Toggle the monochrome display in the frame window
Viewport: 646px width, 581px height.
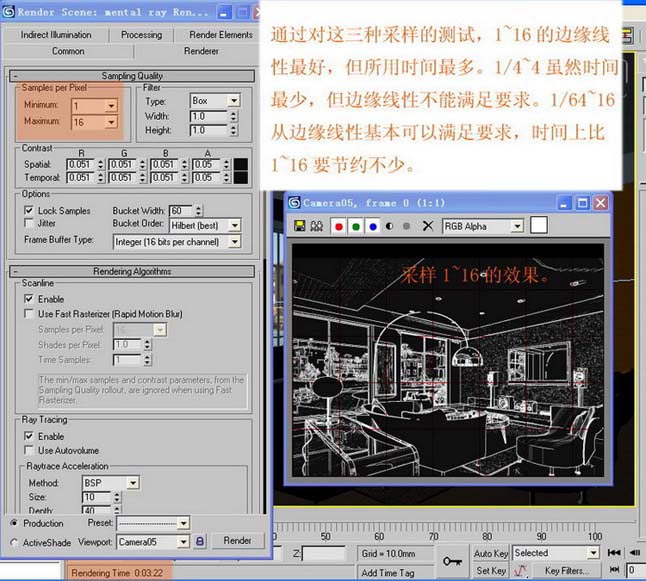[x=406, y=226]
